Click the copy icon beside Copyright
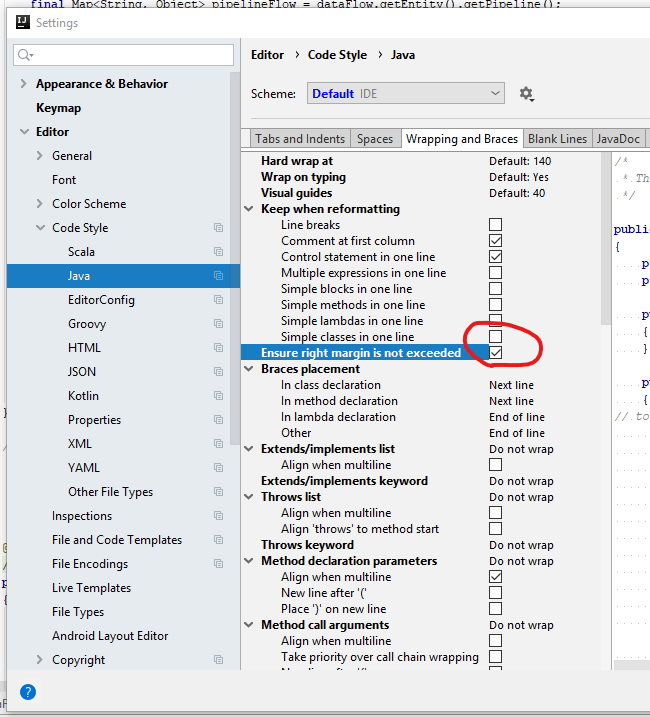This screenshot has height=717, width=650. pyautogui.click(x=219, y=660)
